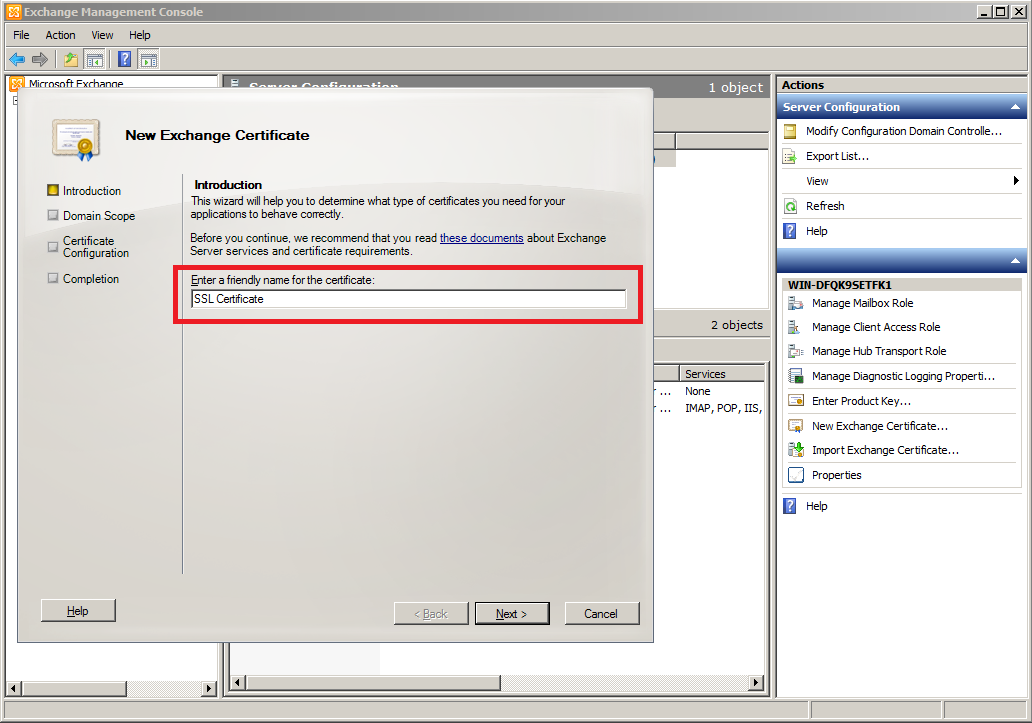Click Next in the certificate wizard
This screenshot has height=723, width=1032.
(511, 614)
